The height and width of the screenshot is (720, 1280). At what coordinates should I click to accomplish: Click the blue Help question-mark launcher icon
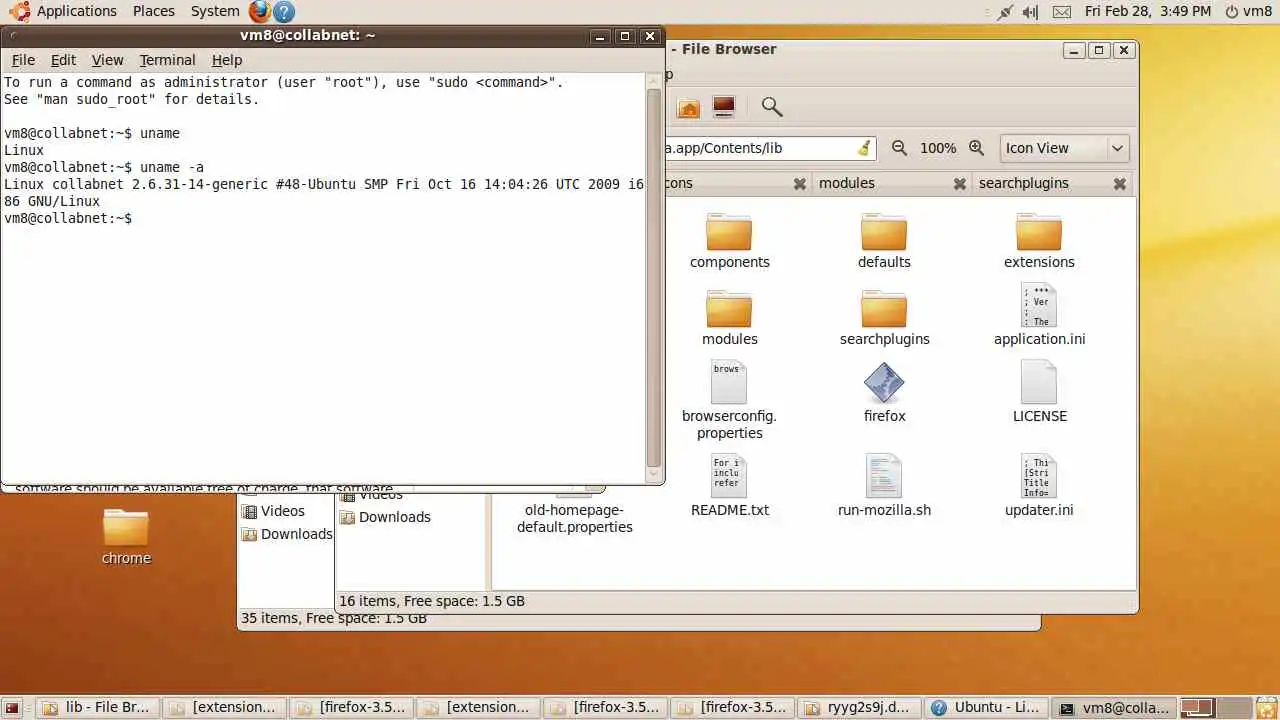click(284, 11)
